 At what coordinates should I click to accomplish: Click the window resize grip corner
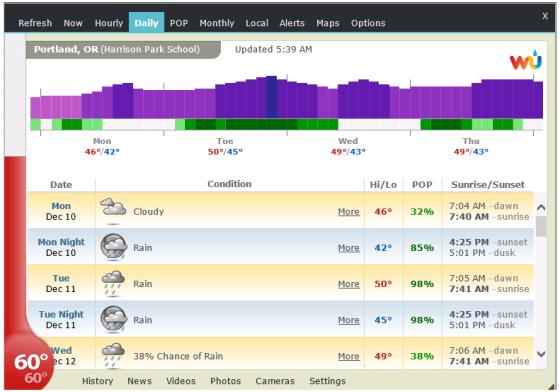552,387
